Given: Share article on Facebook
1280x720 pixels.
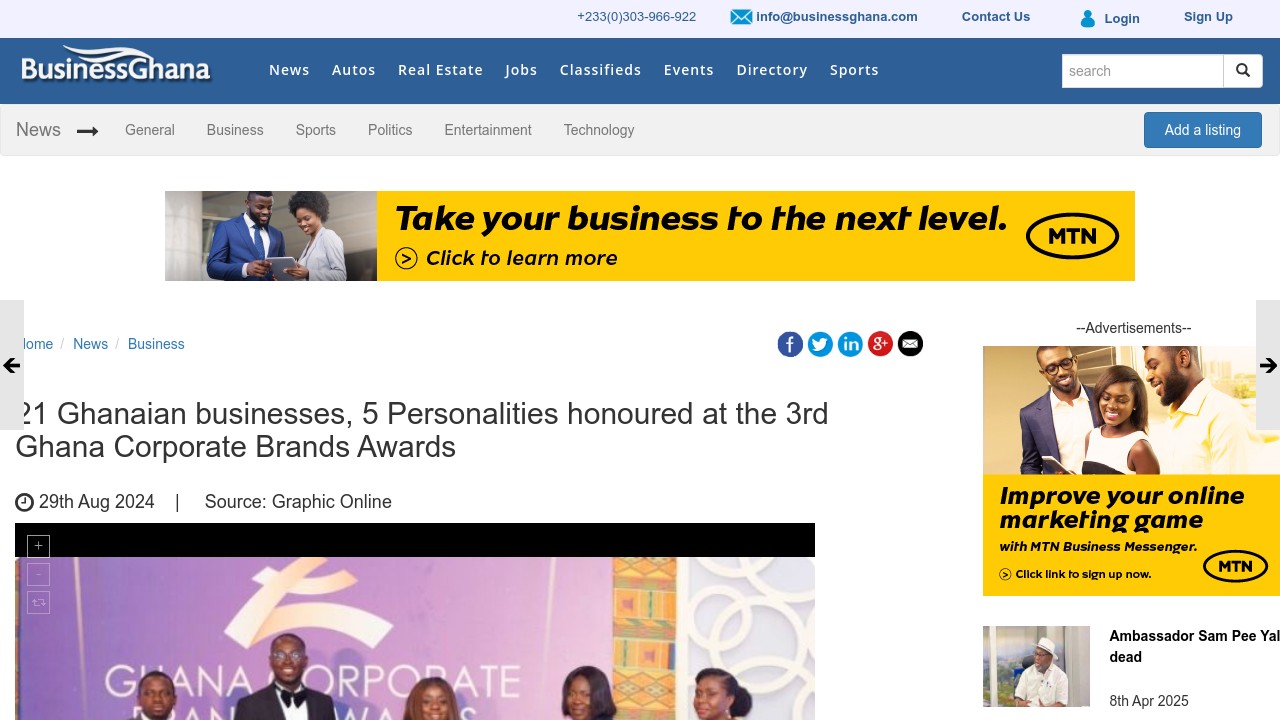Looking at the screenshot, I should (x=790, y=344).
